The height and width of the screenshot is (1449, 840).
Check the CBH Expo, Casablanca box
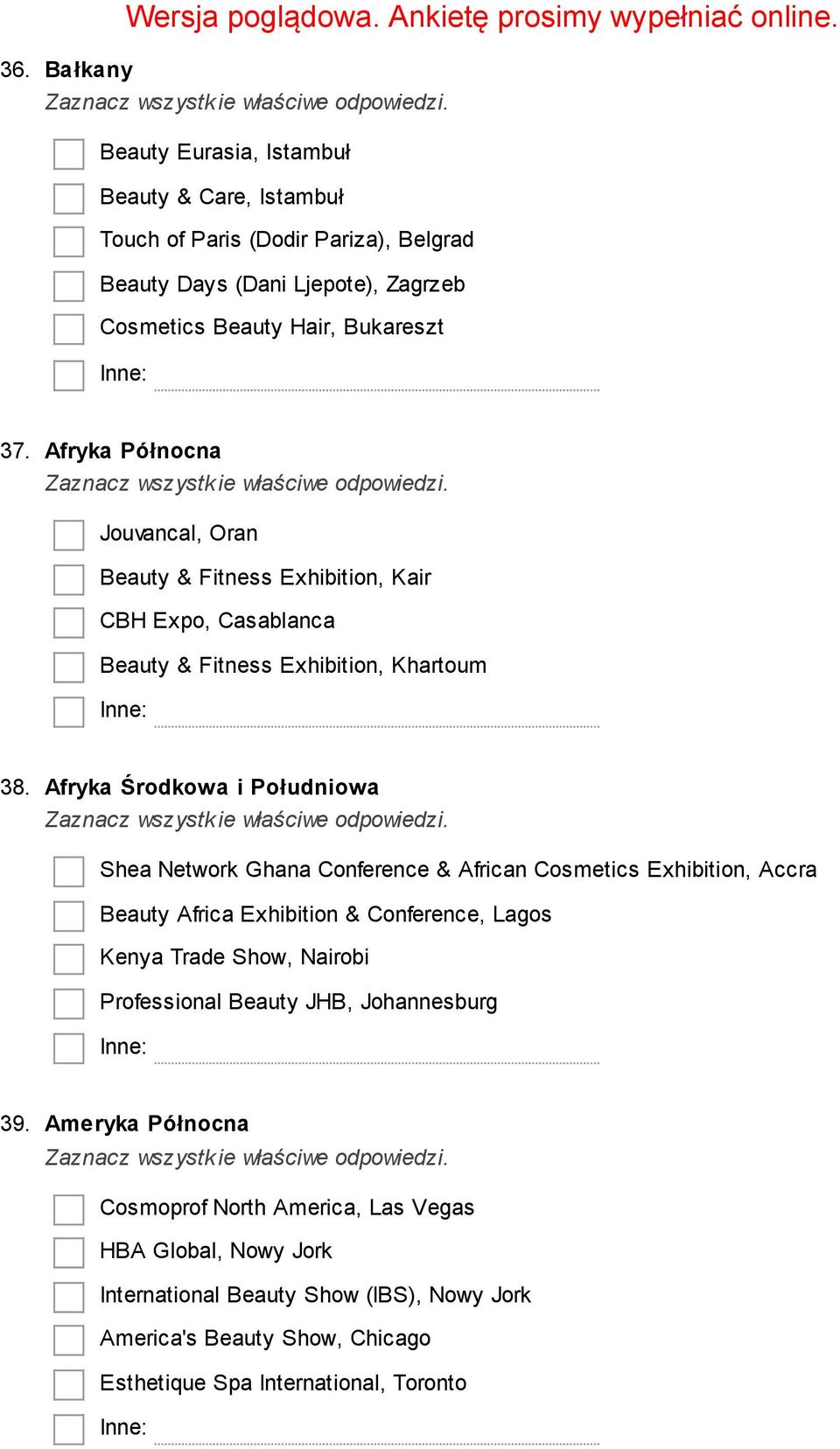coord(68,623)
